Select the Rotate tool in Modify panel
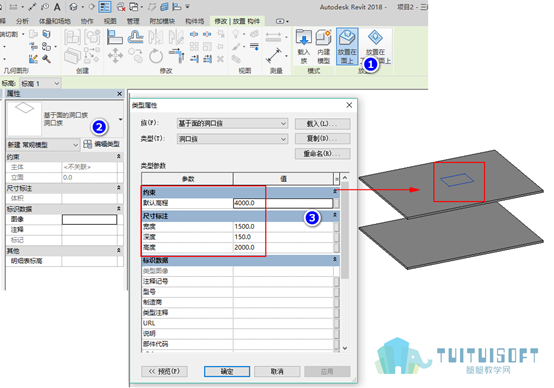The image size is (554, 388). [155, 55]
